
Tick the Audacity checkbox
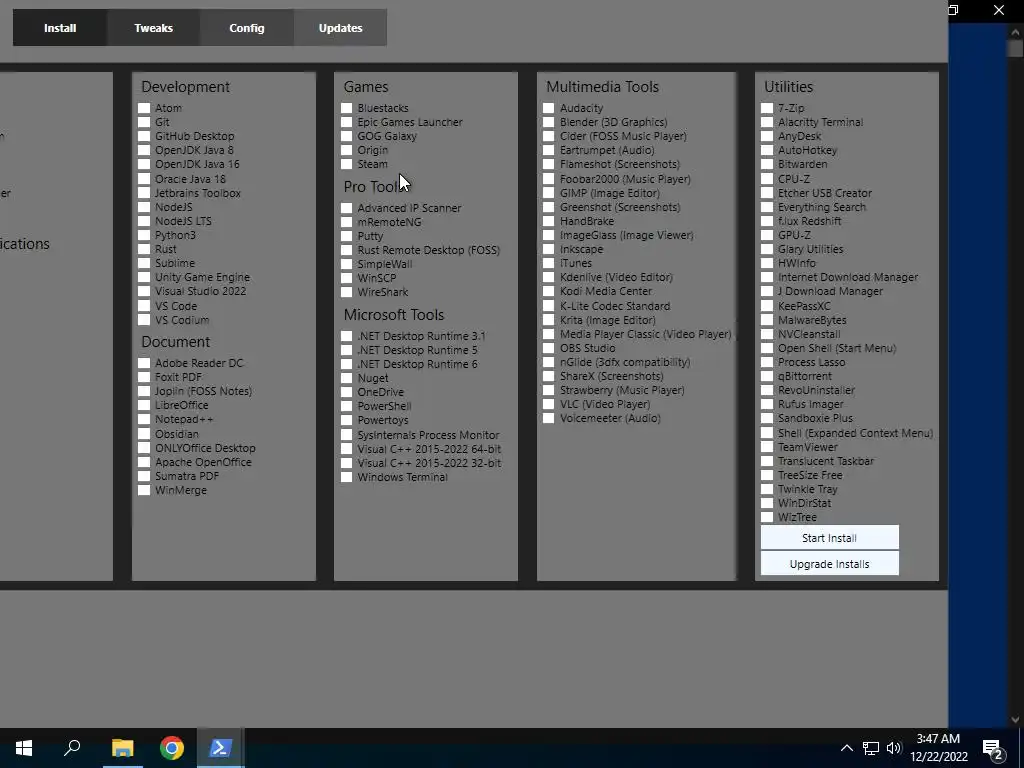click(549, 108)
